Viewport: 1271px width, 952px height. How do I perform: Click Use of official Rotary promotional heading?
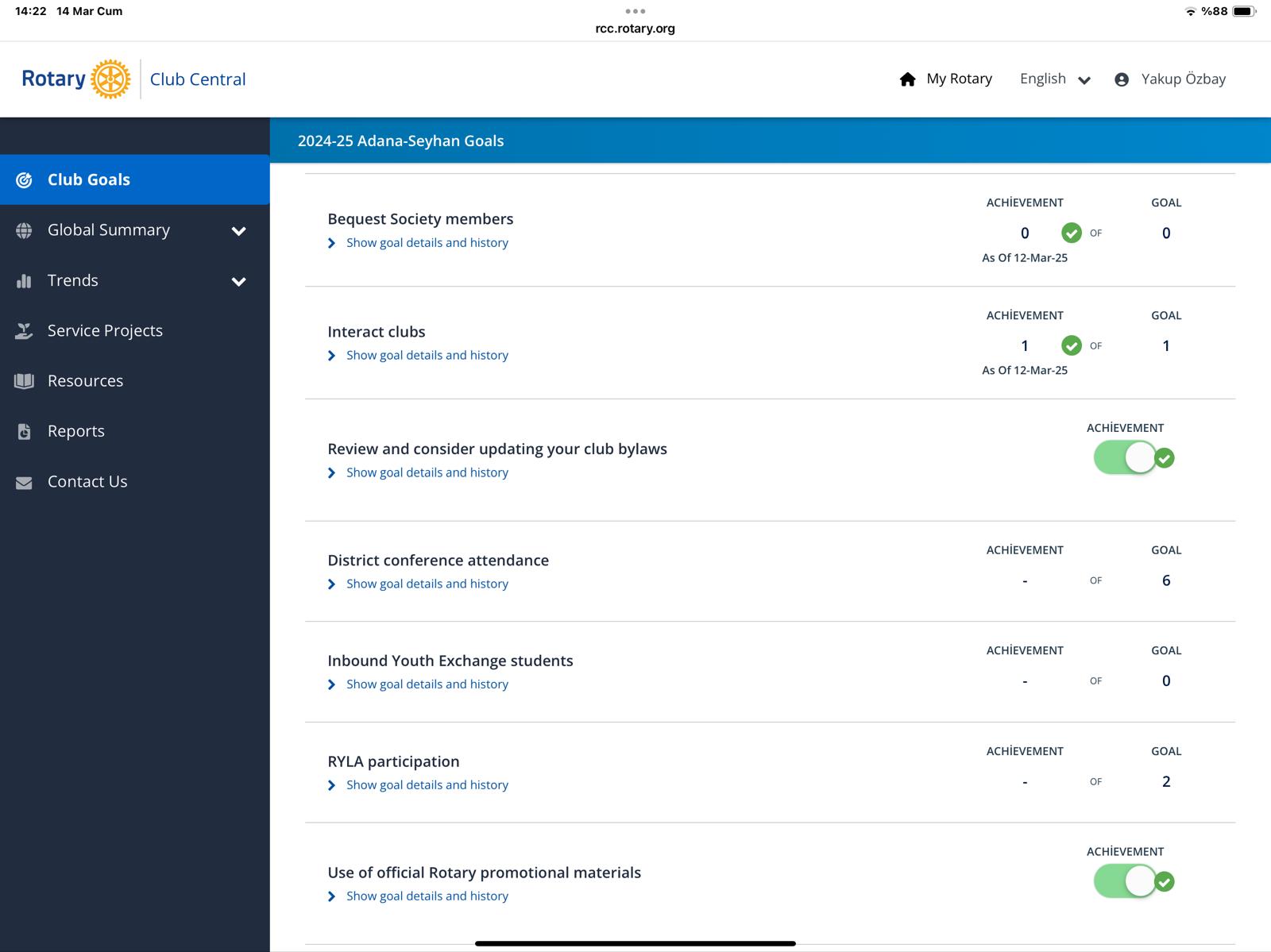[484, 873]
